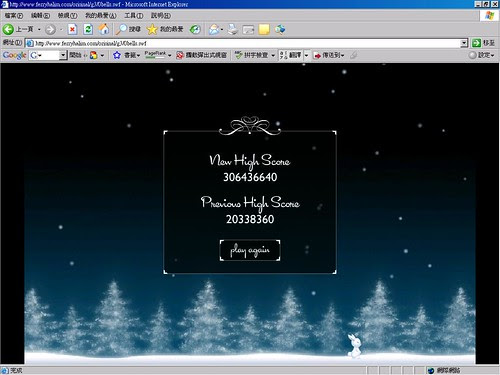Viewport: 500px width, 375px height.
Task: Open Favorites with yellow star icon
Action: pos(152,29)
